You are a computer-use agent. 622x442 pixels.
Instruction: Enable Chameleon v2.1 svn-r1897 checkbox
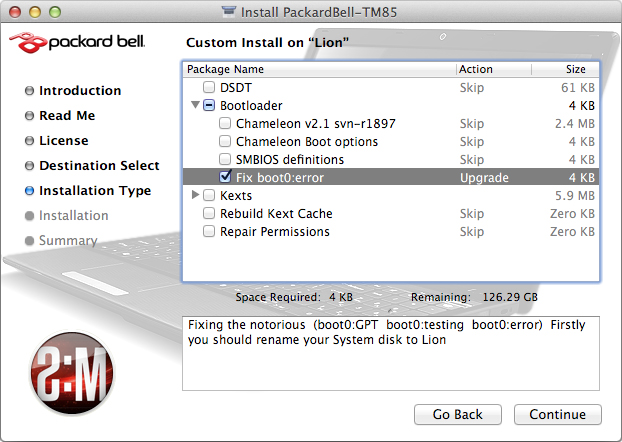point(225,123)
